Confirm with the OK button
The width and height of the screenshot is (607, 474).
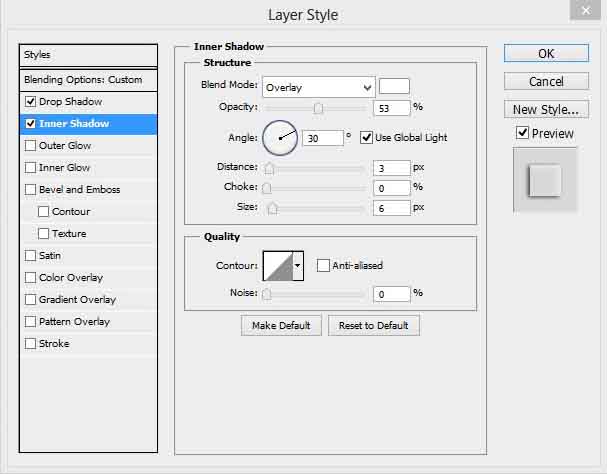[546, 53]
